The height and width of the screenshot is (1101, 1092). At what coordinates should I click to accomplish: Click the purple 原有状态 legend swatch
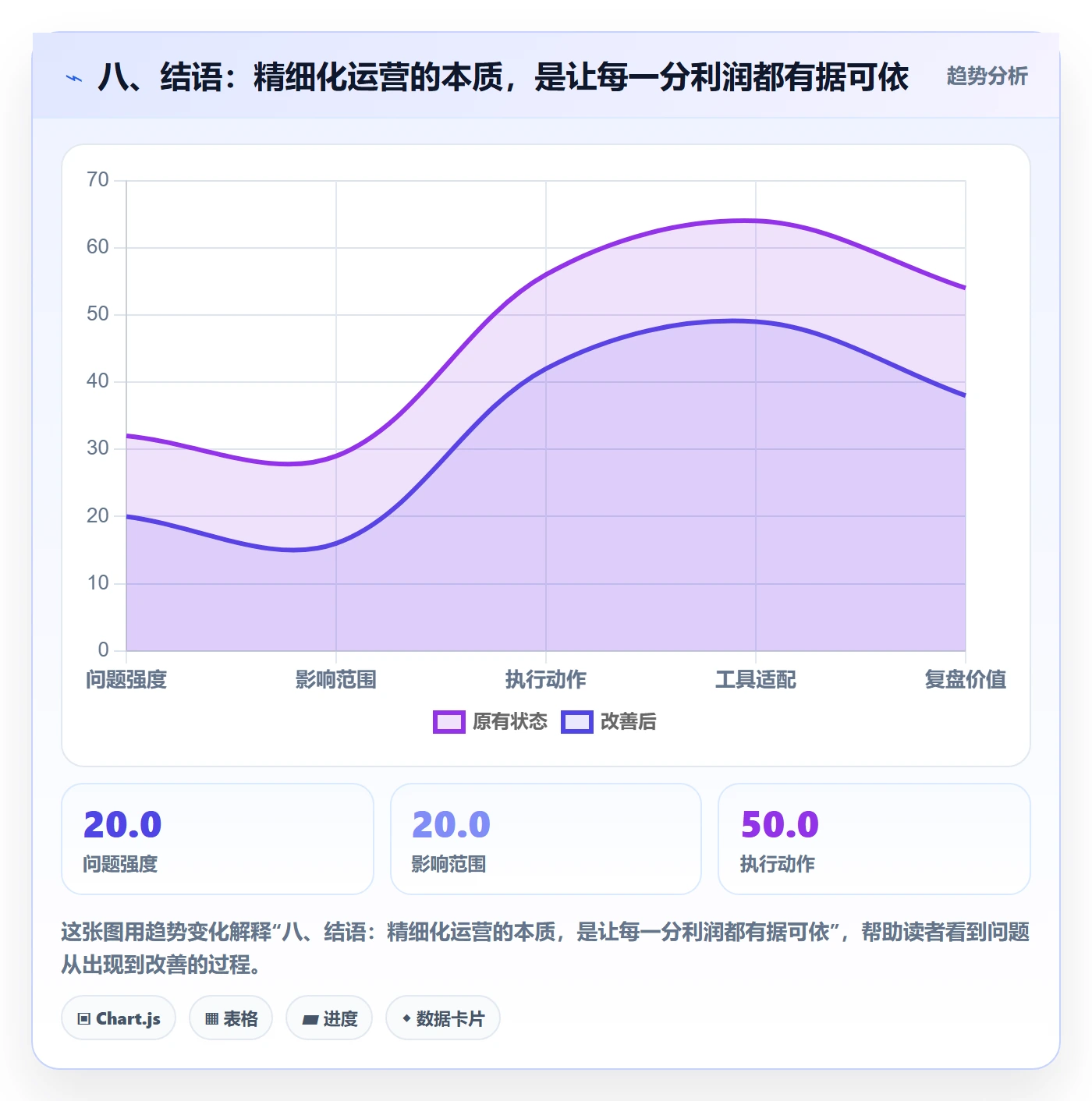tap(449, 722)
